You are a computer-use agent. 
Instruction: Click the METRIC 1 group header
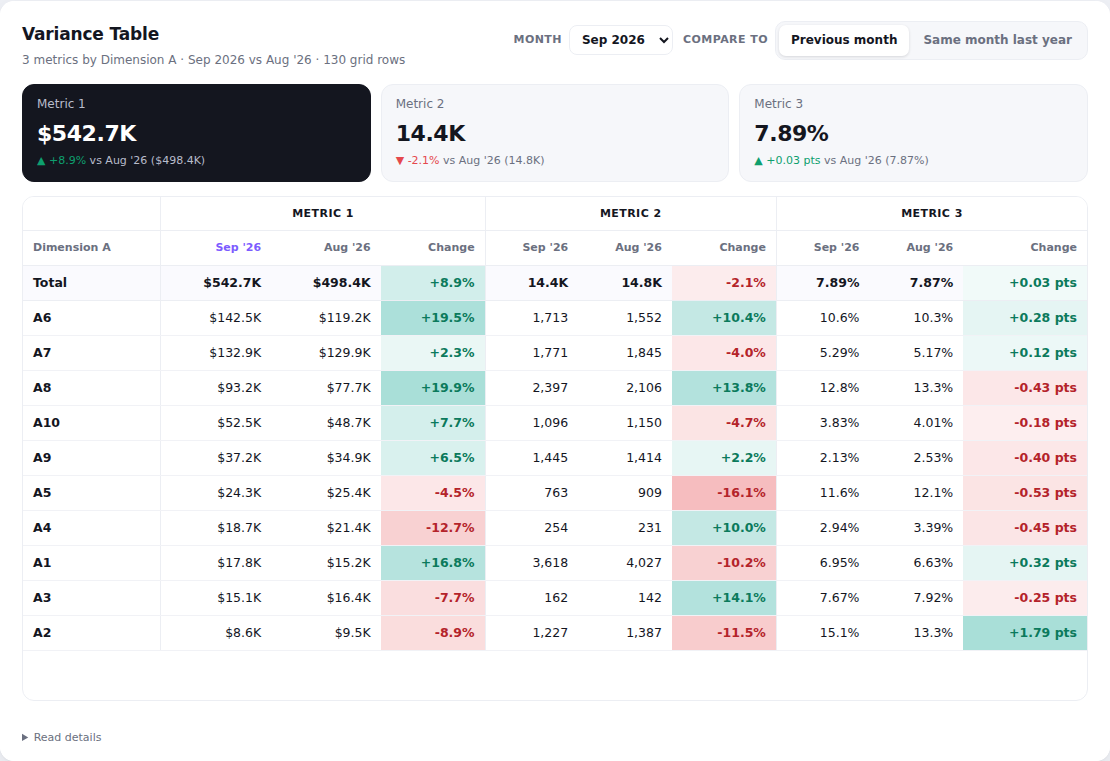click(323, 213)
